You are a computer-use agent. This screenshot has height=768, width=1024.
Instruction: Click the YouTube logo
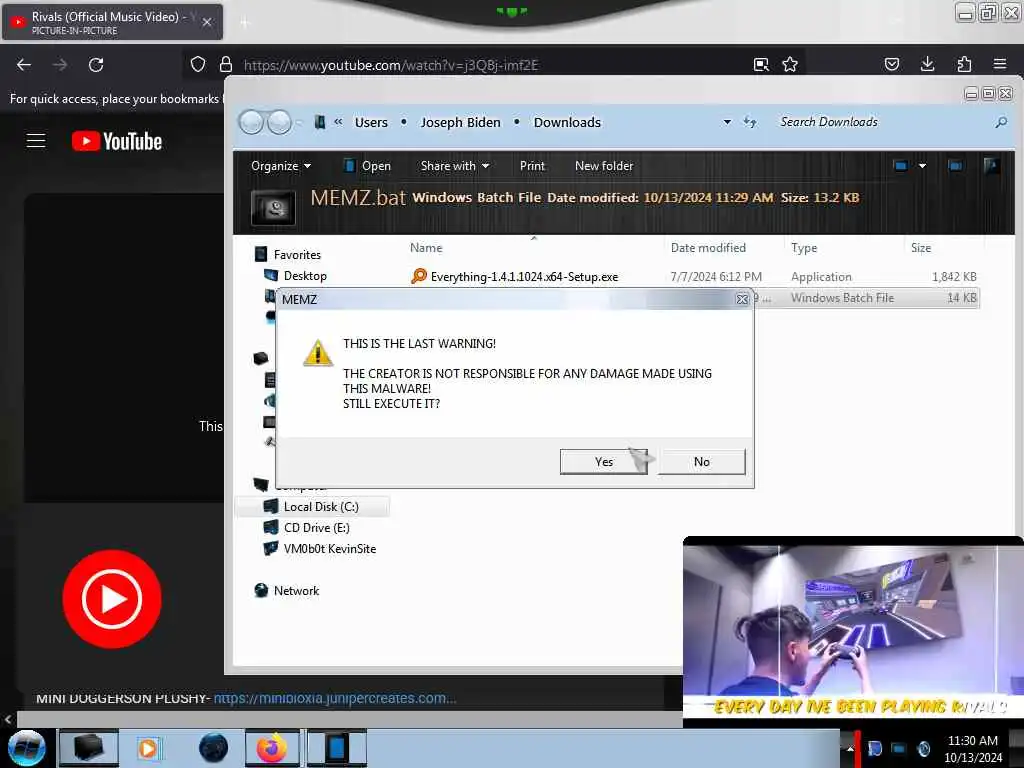tap(117, 141)
